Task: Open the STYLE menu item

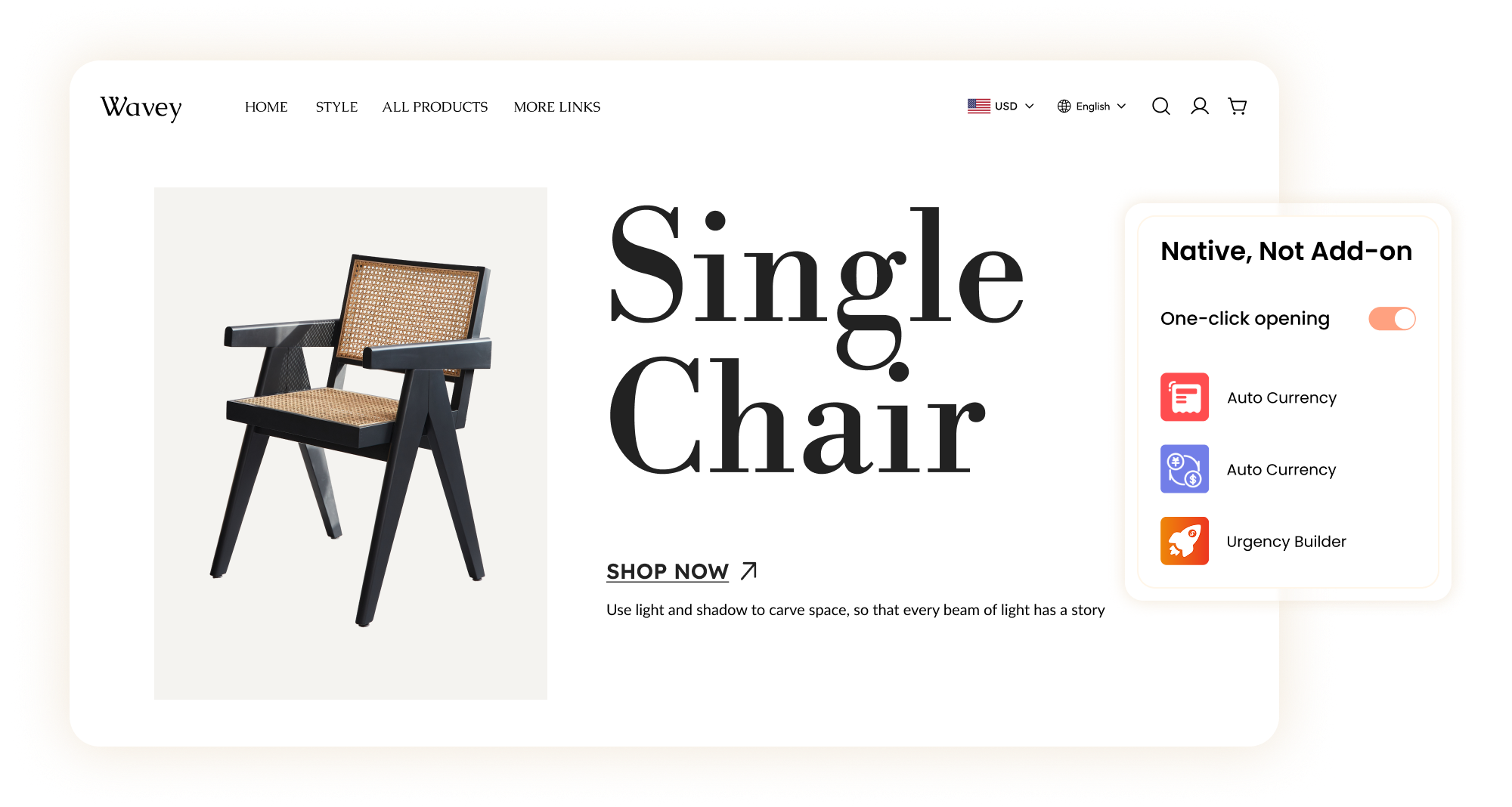Action: coord(336,107)
